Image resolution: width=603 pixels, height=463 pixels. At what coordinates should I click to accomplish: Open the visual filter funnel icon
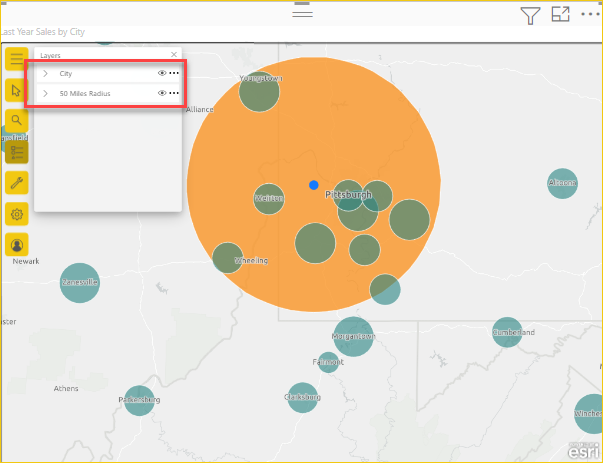point(530,15)
